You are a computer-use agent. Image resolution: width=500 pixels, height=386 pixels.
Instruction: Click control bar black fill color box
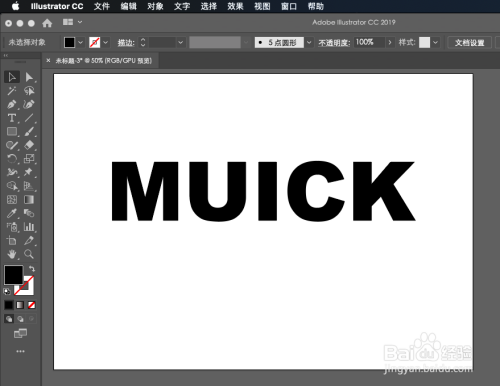click(x=69, y=42)
